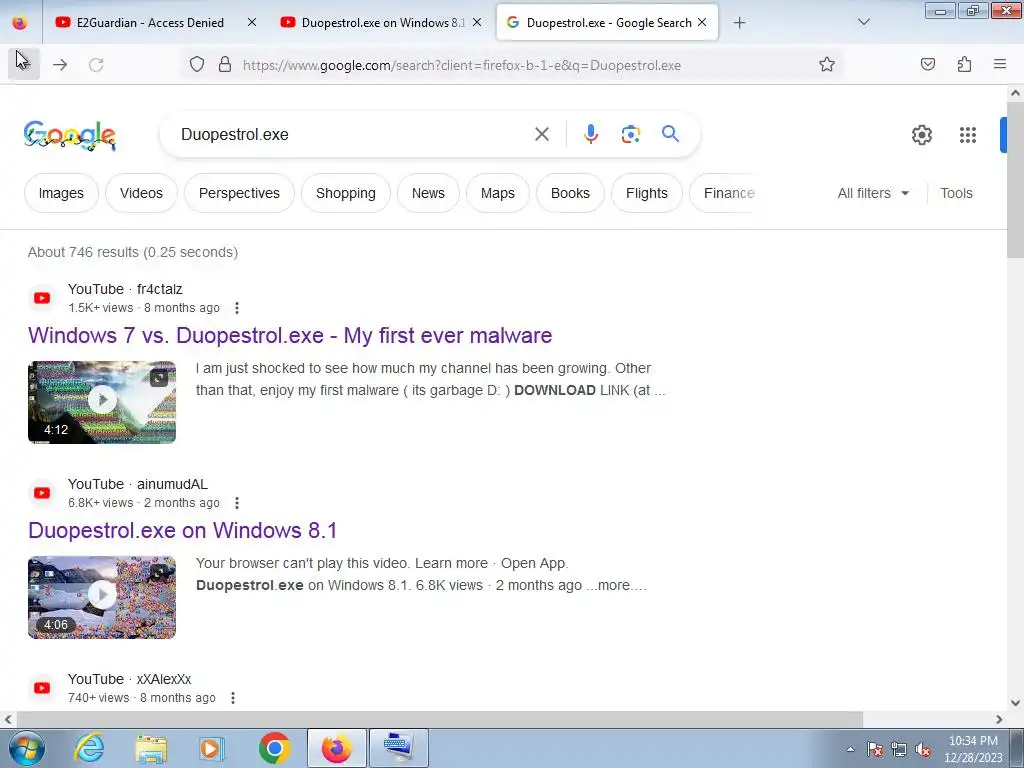Show hidden system tray icons arrow
Viewport: 1024px width, 768px height.
[x=850, y=749]
